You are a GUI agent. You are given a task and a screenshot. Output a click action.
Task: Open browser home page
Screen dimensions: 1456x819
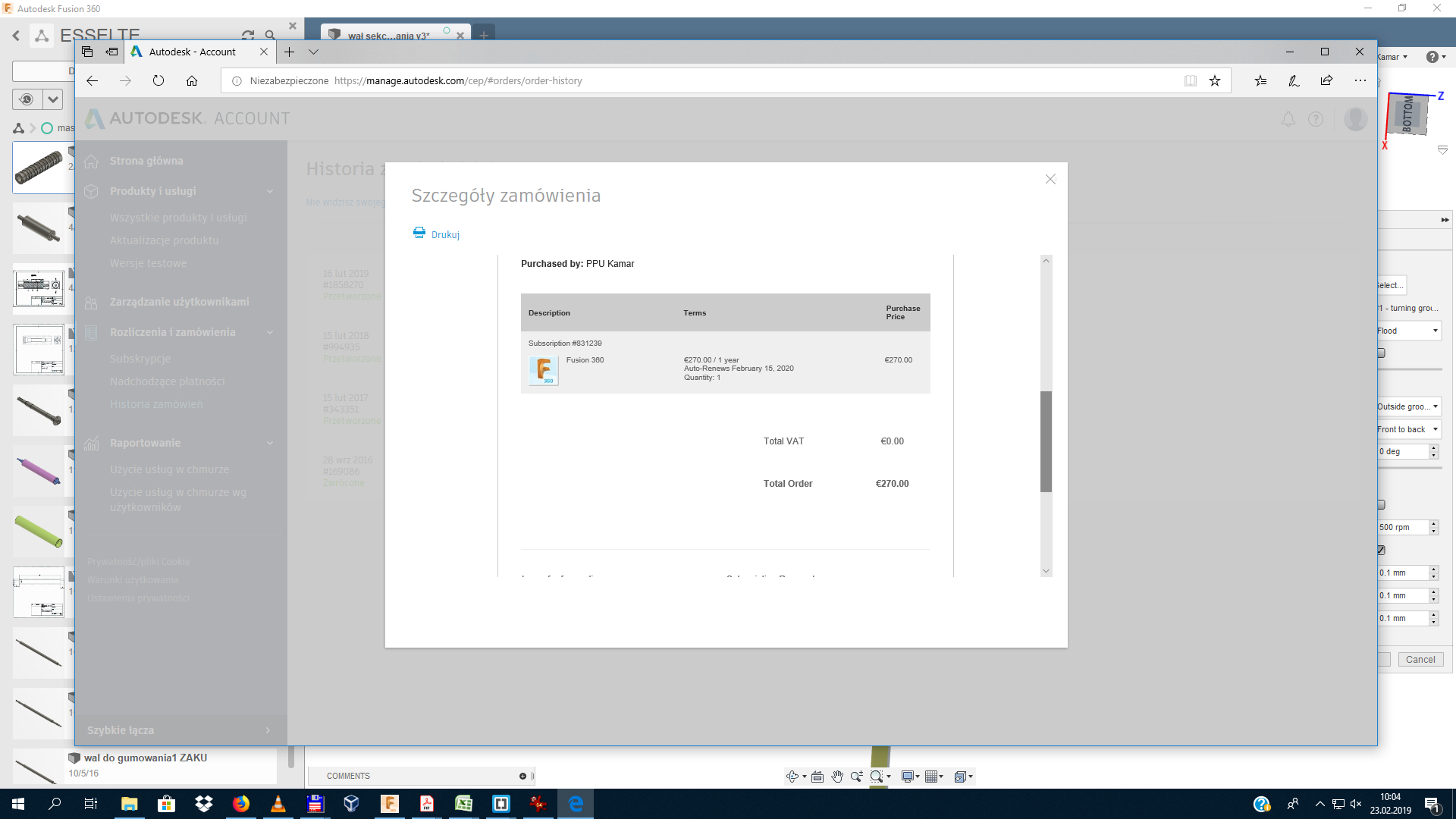pos(192,80)
